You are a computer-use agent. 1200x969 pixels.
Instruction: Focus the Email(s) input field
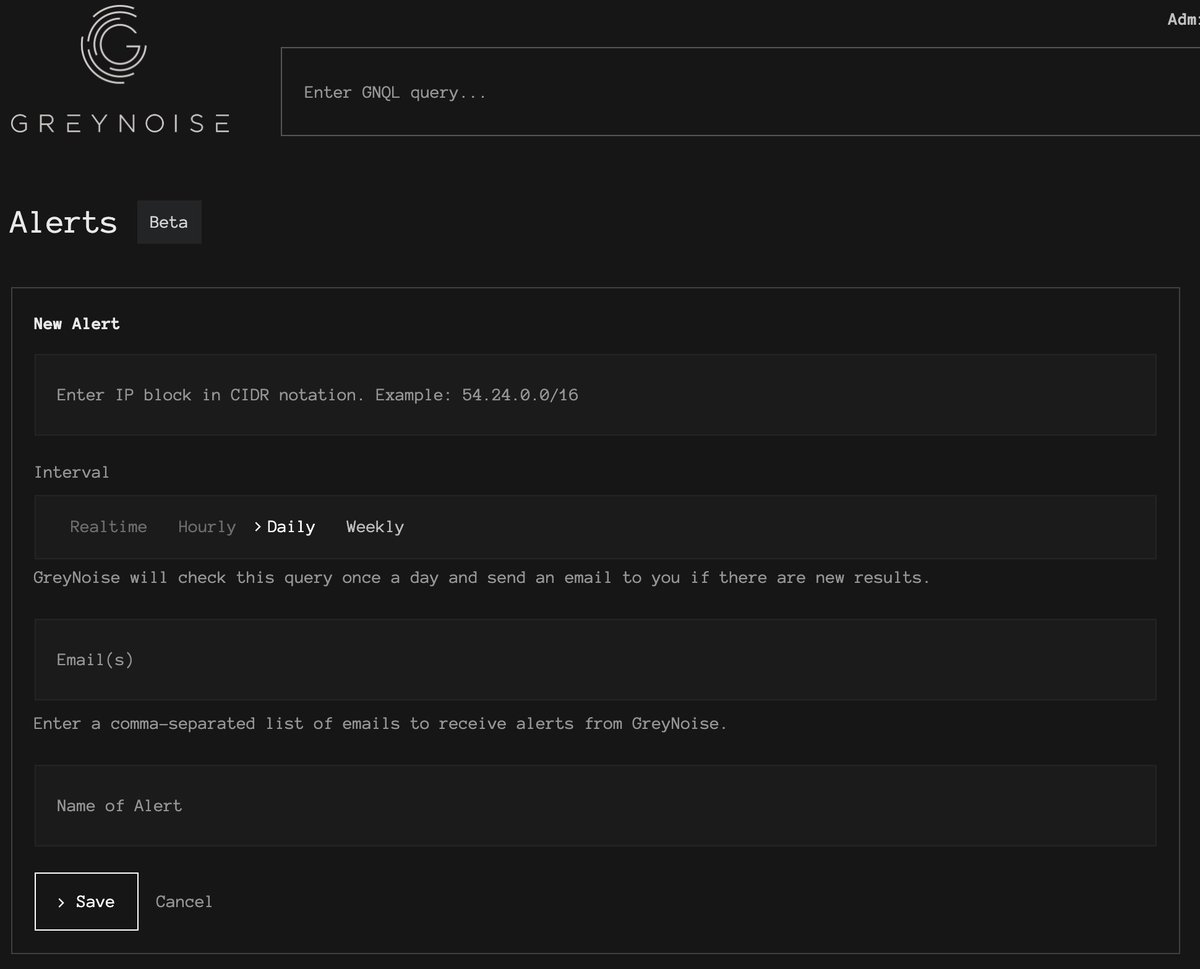(595, 660)
